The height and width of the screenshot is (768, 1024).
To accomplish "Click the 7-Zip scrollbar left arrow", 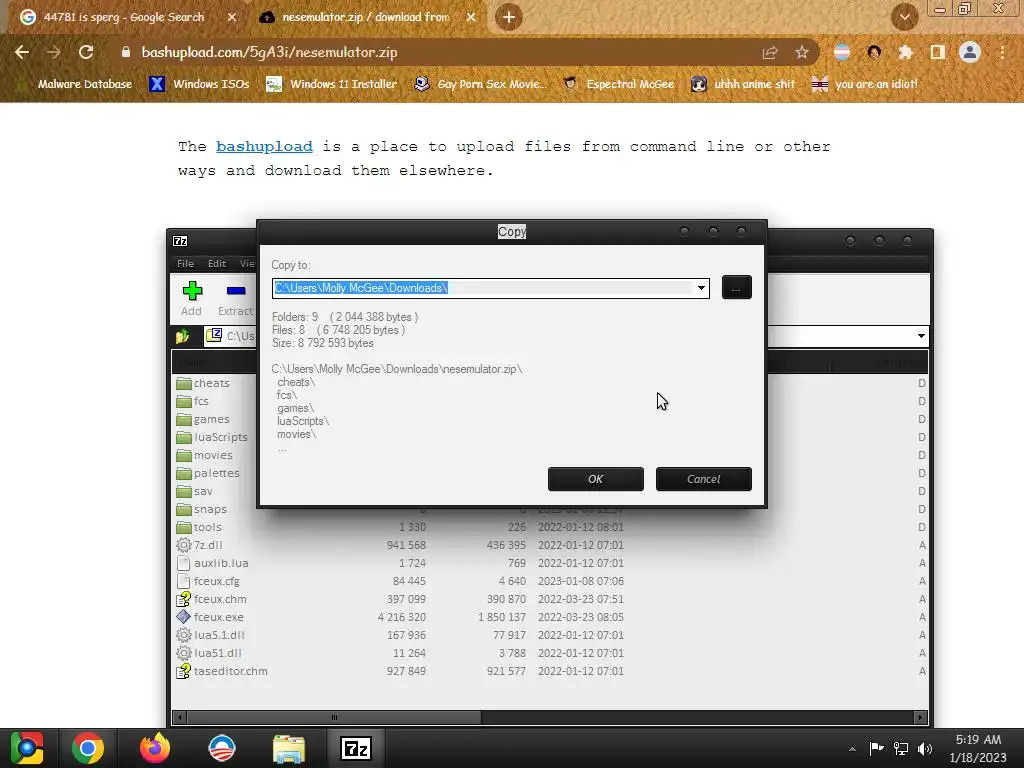I will 180,717.
